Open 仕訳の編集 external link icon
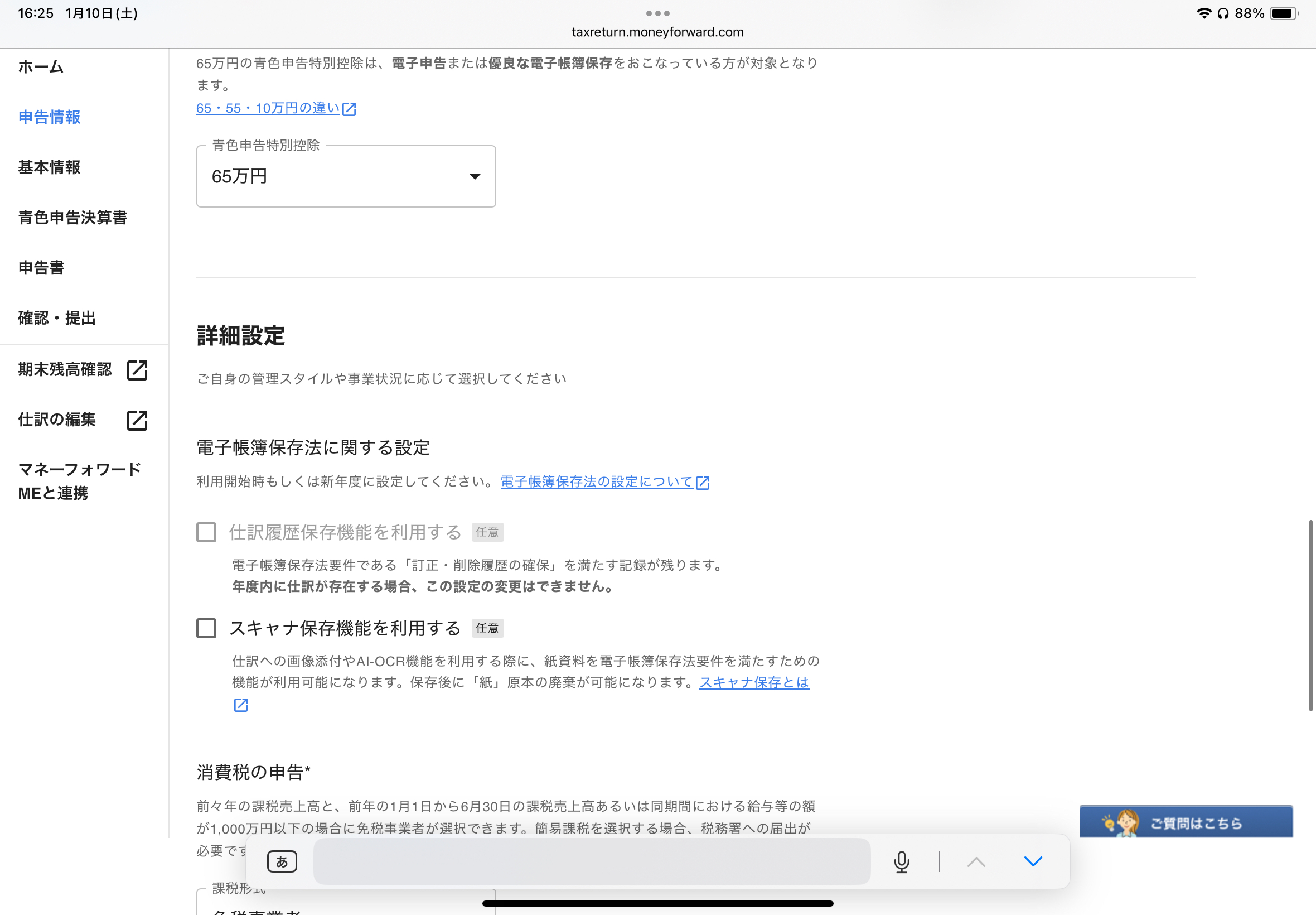1316x915 pixels. (x=137, y=420)
